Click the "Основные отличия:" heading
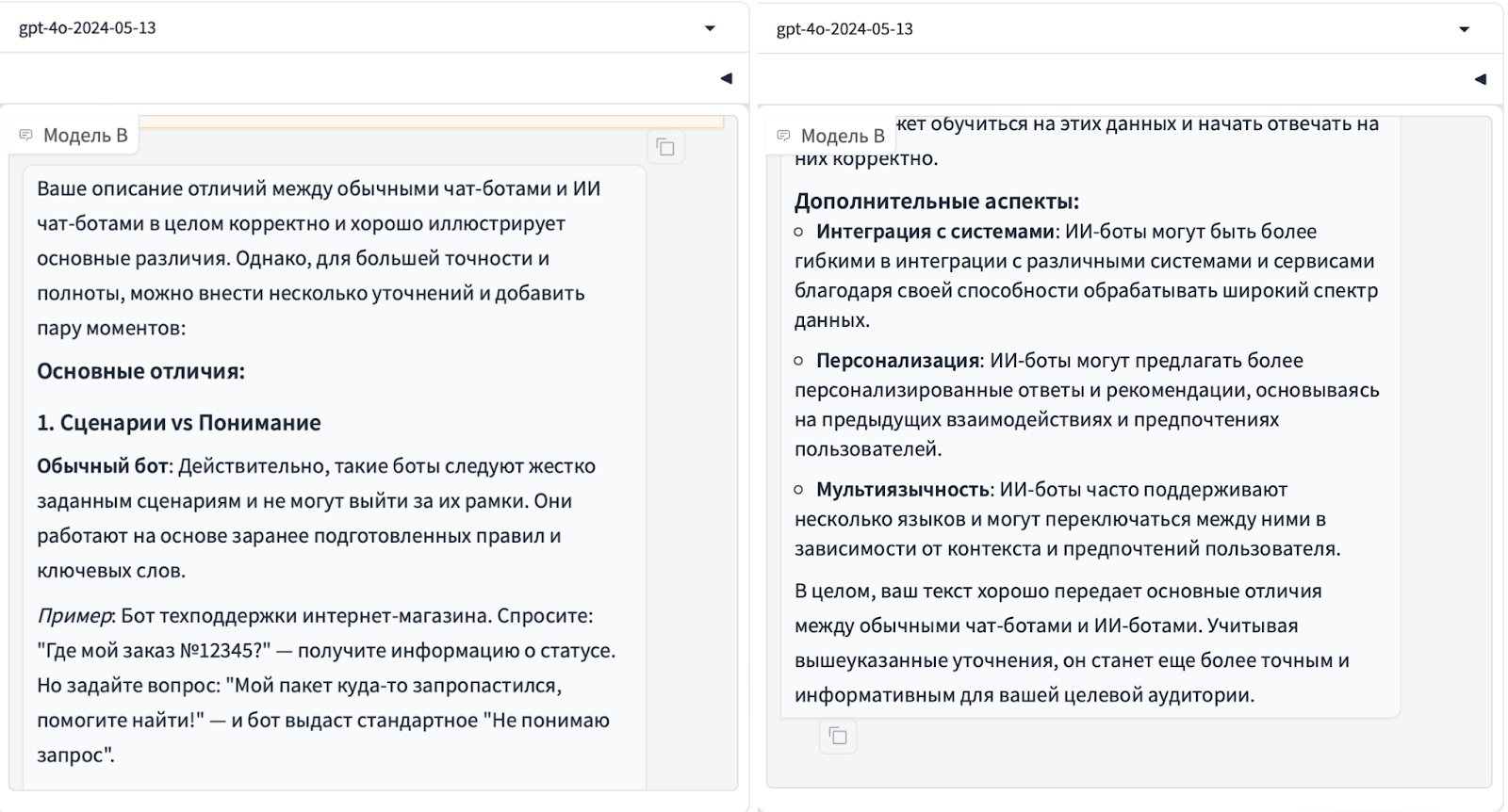Image resolution: width=1508 pixels, height=812 pixels. click(x=140, y=371)
